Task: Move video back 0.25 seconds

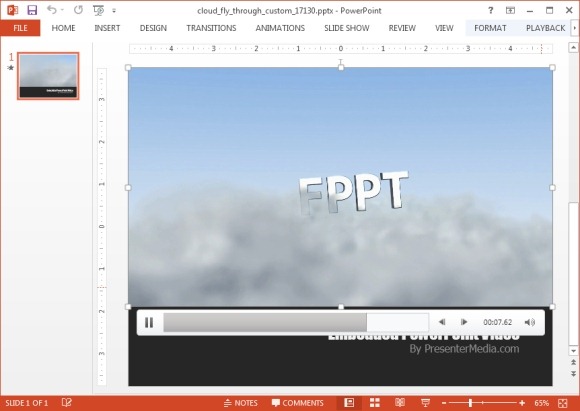Action: [442, 322]
